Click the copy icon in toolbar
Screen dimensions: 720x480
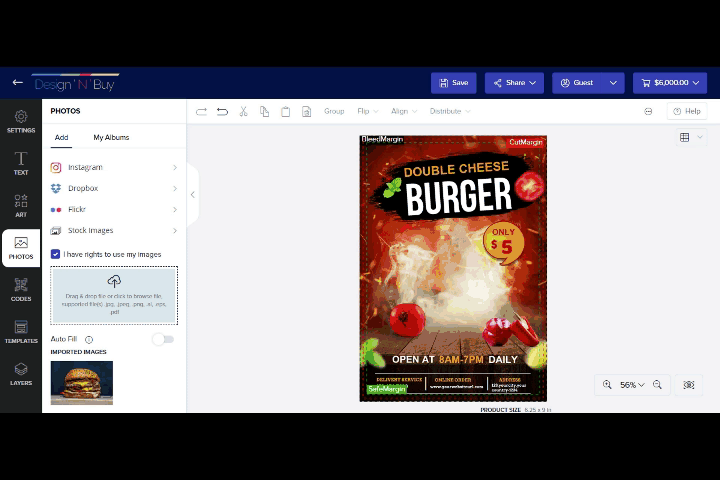(x=264, y=111)
